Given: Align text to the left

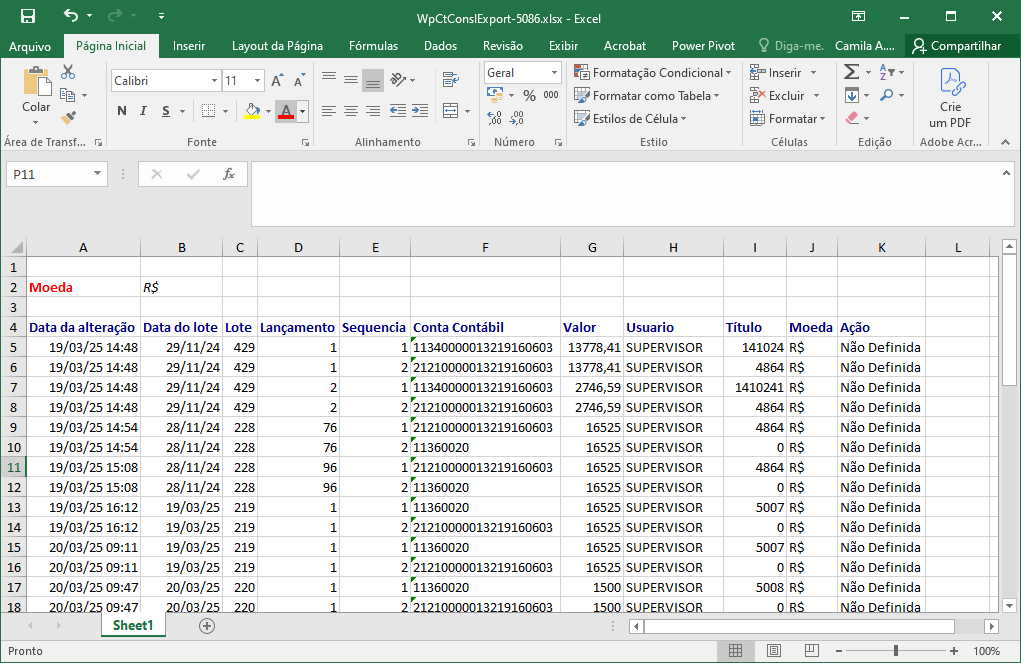Looking at the screenshot, I should coord(329,111).
